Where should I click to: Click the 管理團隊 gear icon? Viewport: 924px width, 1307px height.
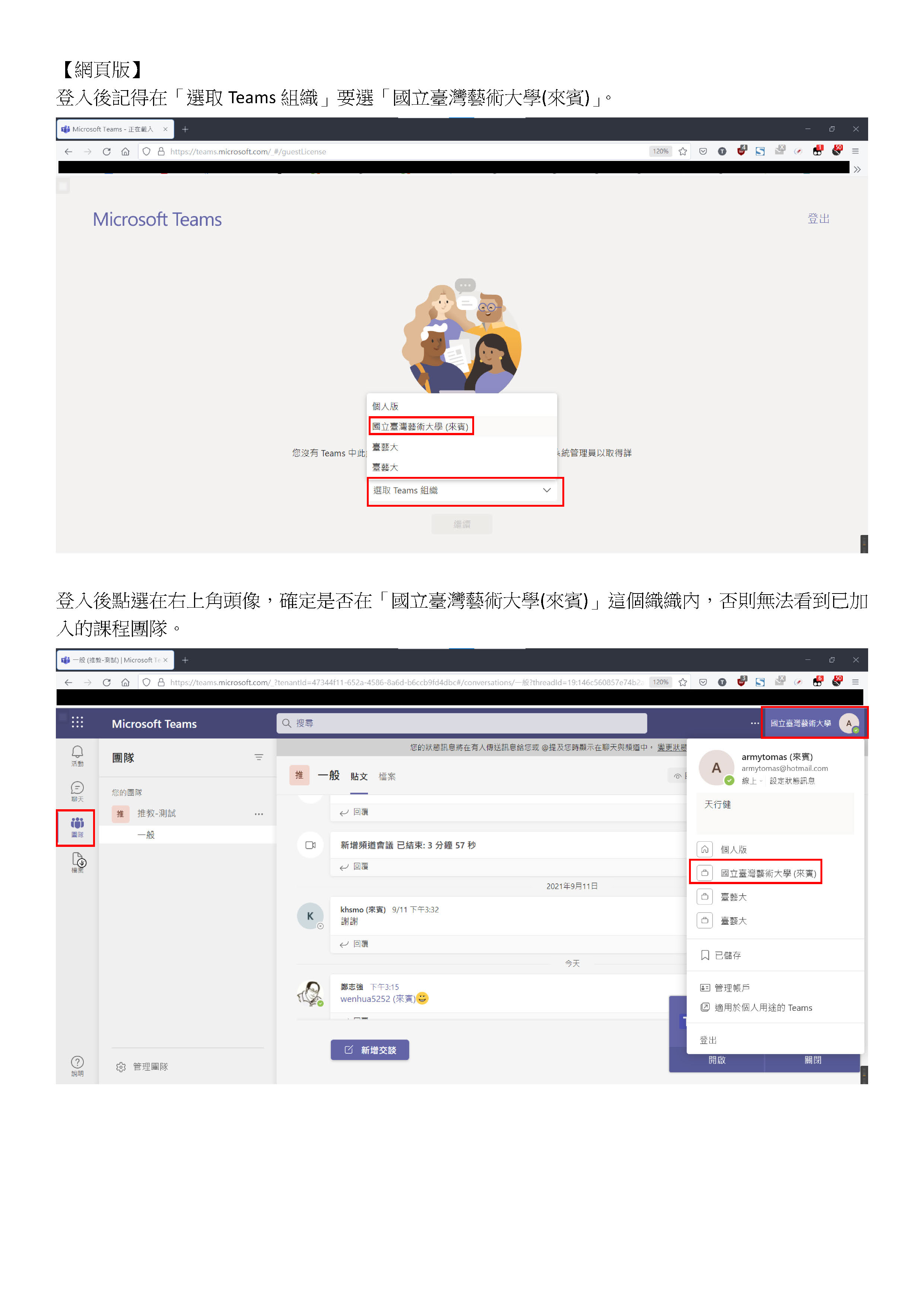121,1067
